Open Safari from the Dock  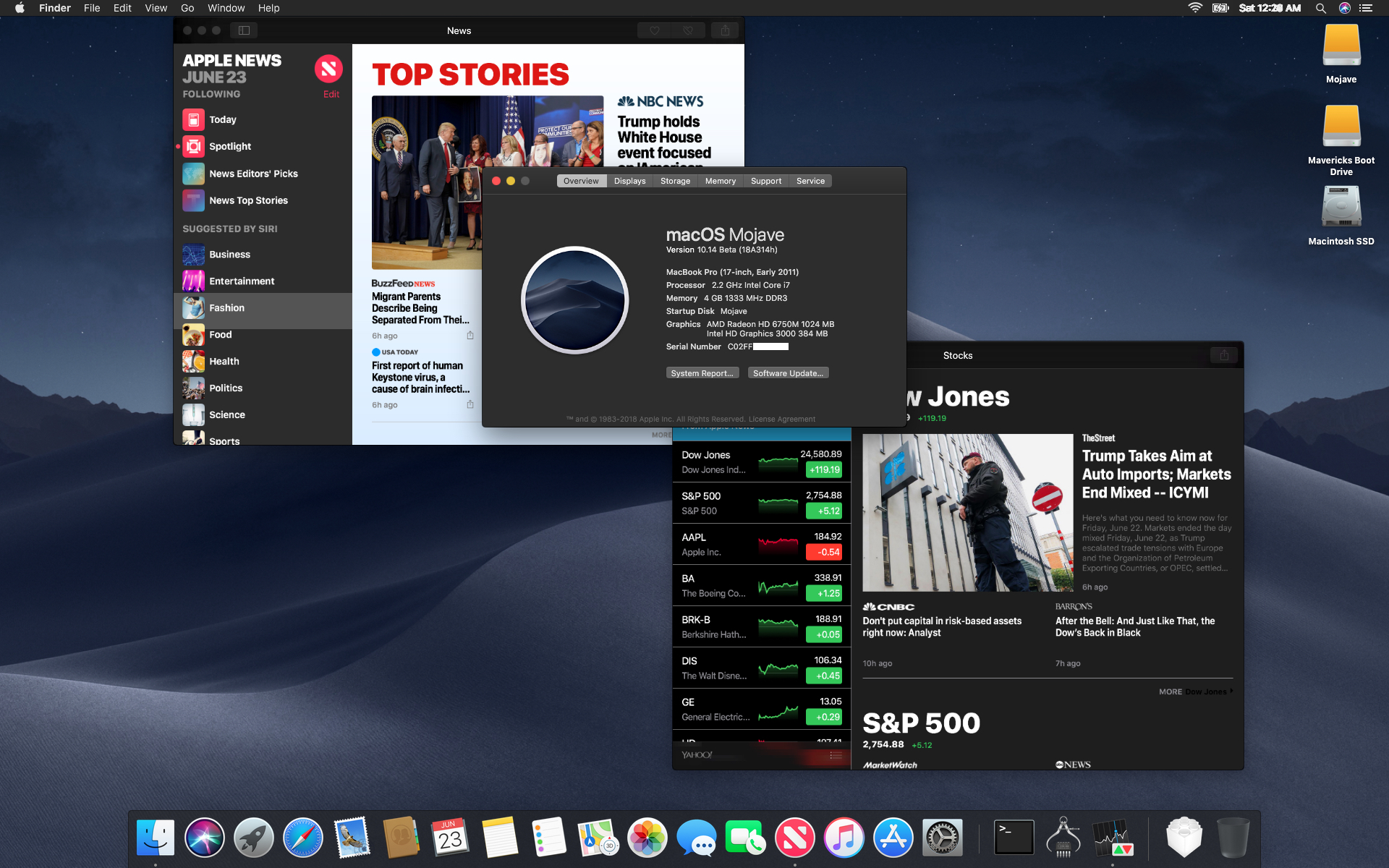pyautogui.click(x=303, y=838)
